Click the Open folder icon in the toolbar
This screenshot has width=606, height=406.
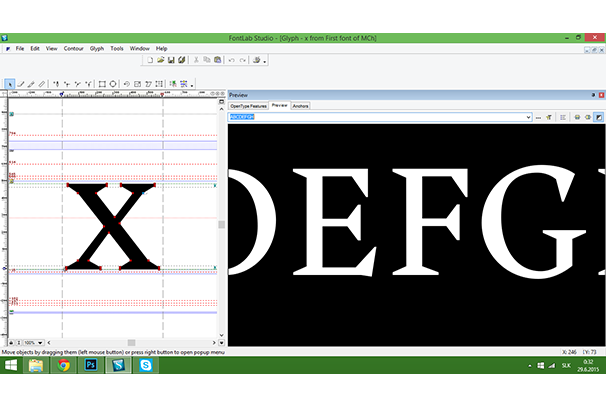pos(160,61)
